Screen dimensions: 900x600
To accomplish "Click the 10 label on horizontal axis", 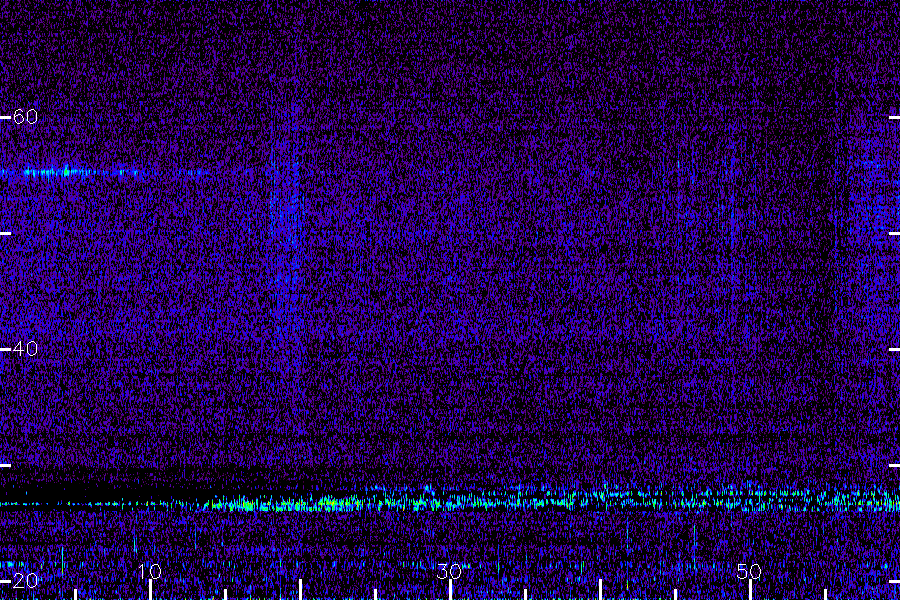I will (x=150, y=572).
